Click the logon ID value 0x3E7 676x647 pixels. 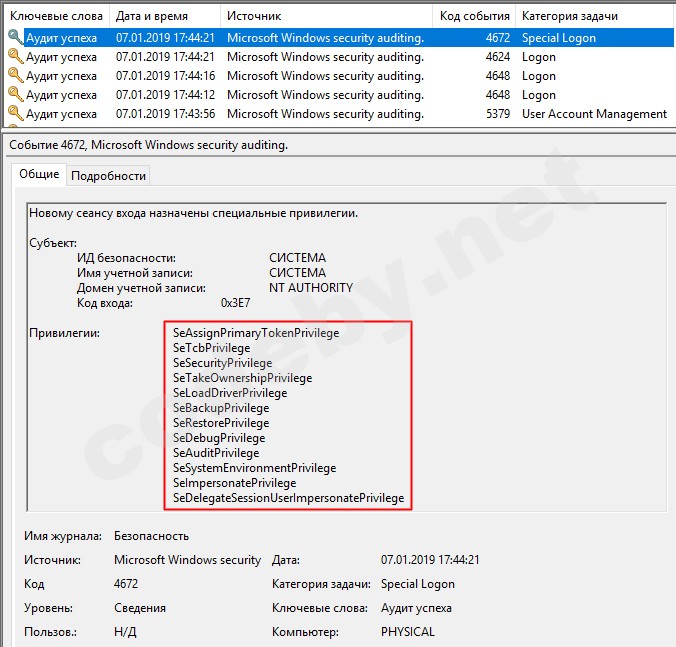point(235,303)
